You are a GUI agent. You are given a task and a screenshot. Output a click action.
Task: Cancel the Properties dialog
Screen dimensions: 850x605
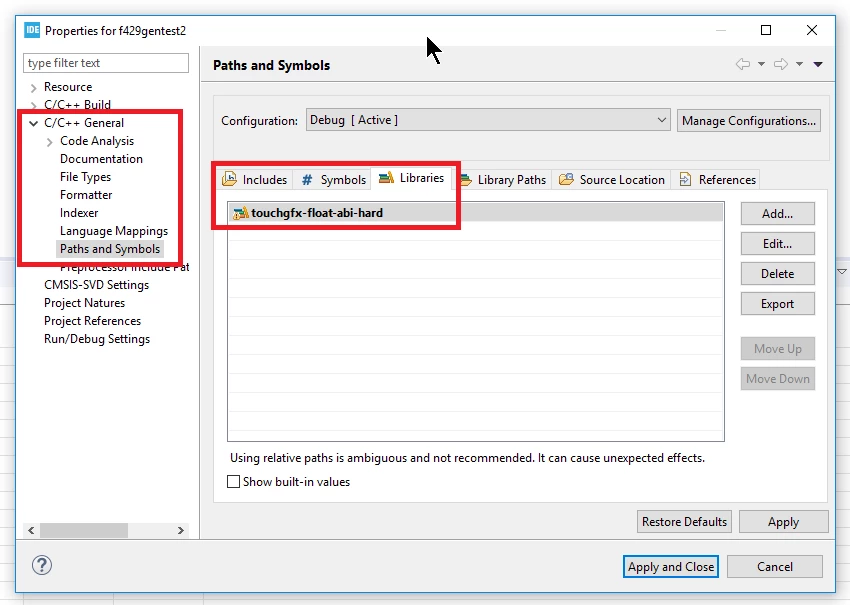(x=775, y=567)
